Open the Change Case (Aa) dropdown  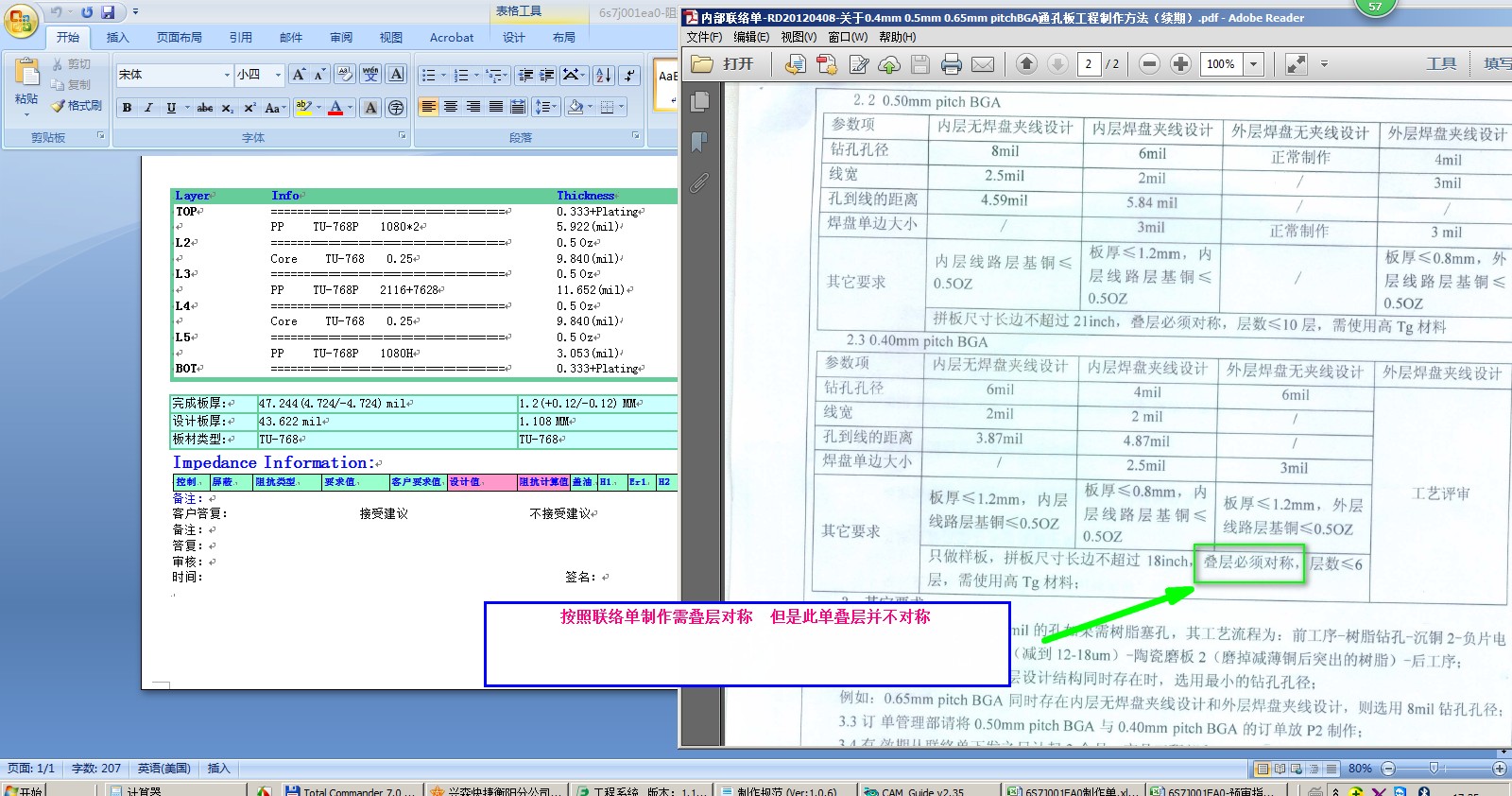coord(275,108)
